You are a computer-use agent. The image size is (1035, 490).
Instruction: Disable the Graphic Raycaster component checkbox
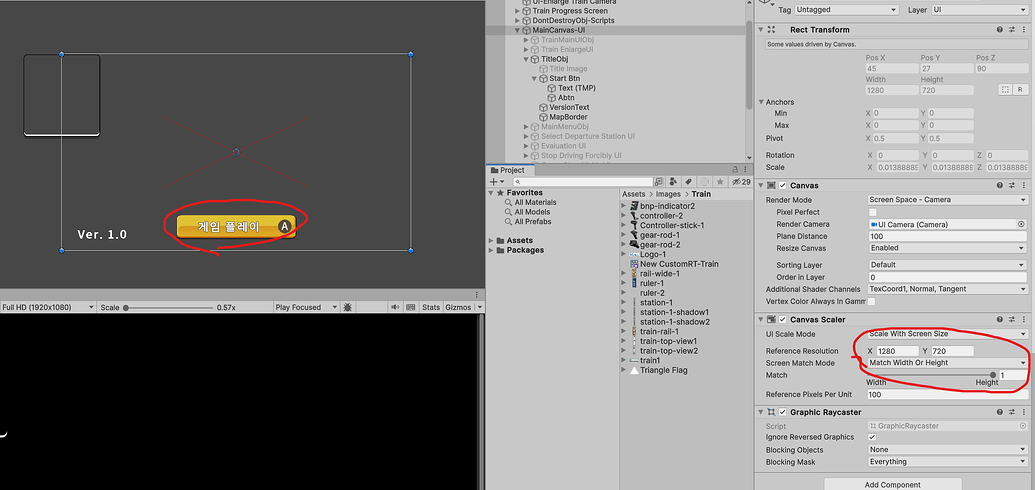(x=783, y=412)
